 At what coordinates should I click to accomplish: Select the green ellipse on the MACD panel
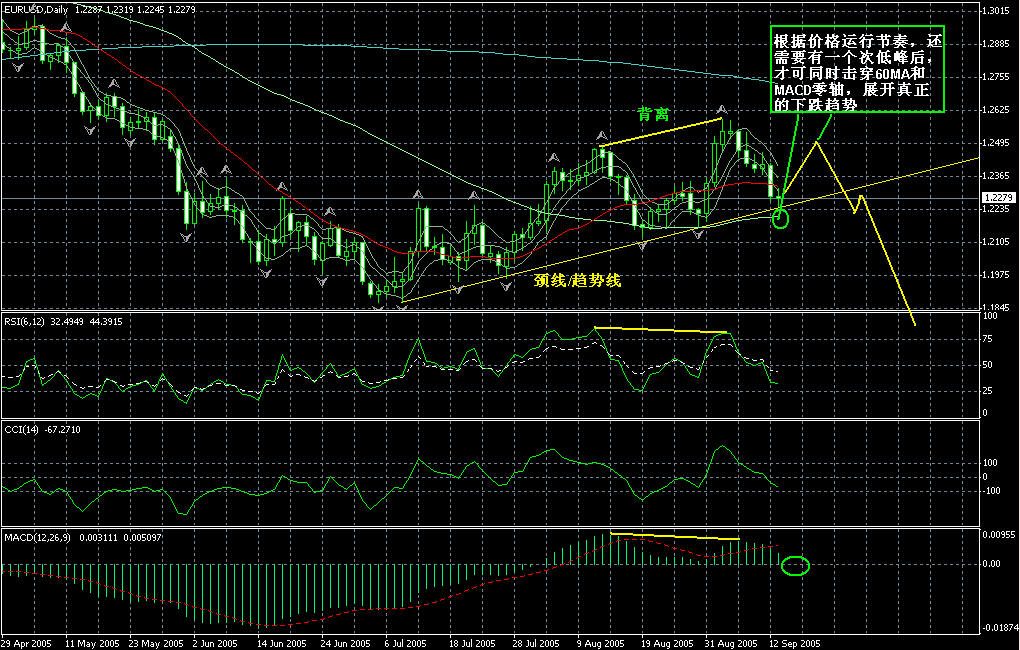[x=796, y=566]
